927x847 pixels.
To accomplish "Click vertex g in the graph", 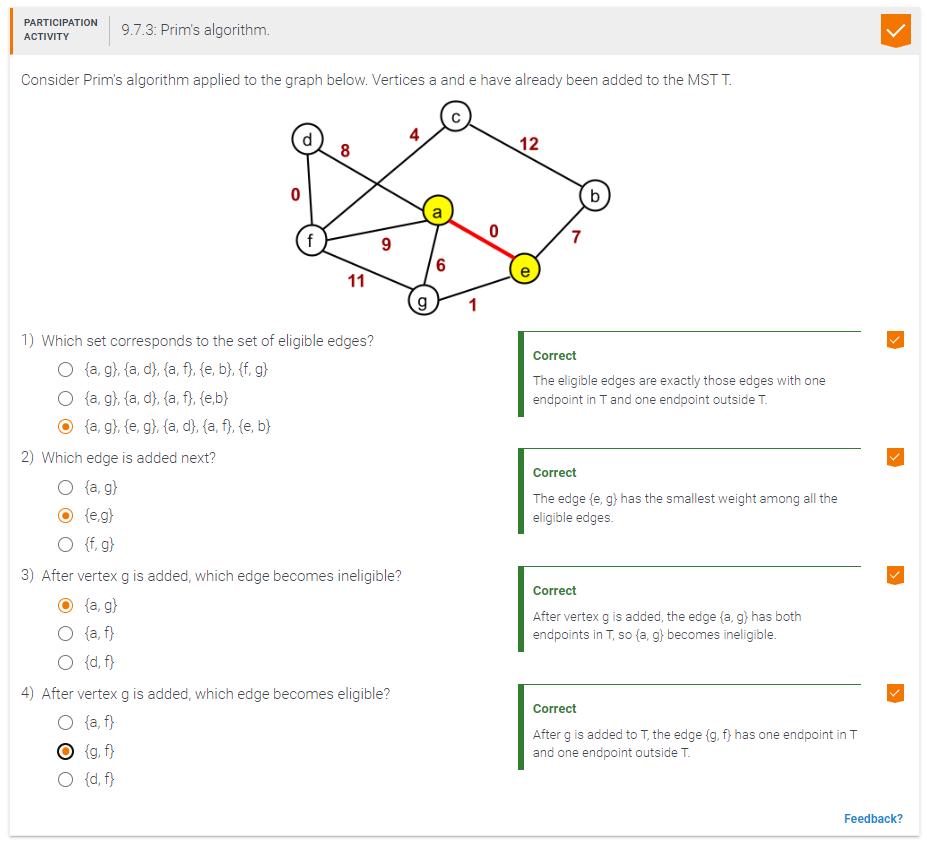I will (x=422, y=300).
